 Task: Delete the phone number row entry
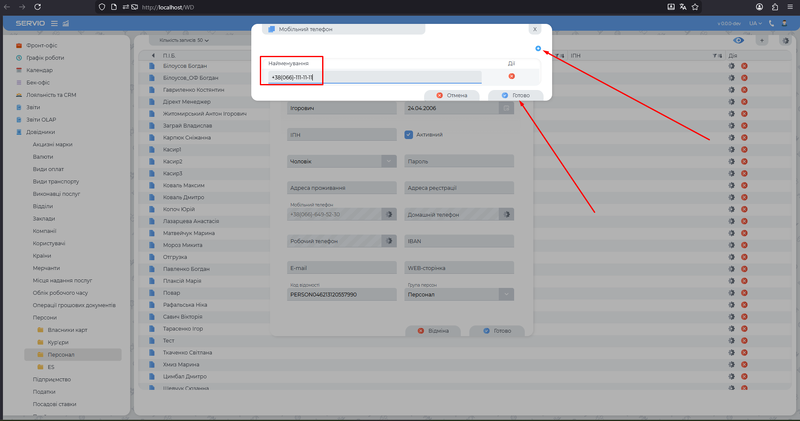click(511, 76)
